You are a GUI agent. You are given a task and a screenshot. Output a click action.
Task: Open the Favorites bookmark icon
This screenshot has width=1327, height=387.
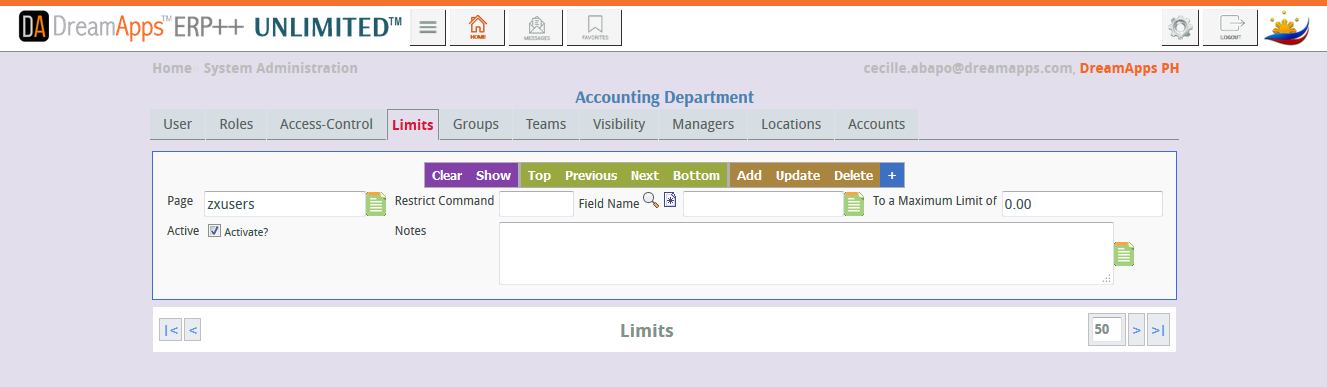pyautogui.click(x=594, y=27)
